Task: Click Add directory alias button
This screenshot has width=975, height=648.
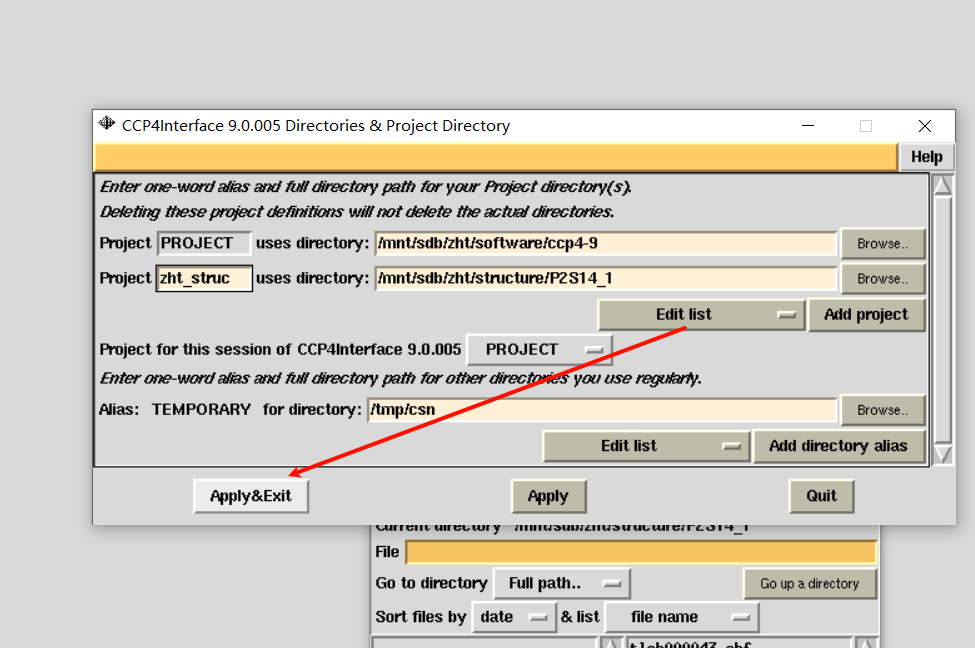Action: 838,446
